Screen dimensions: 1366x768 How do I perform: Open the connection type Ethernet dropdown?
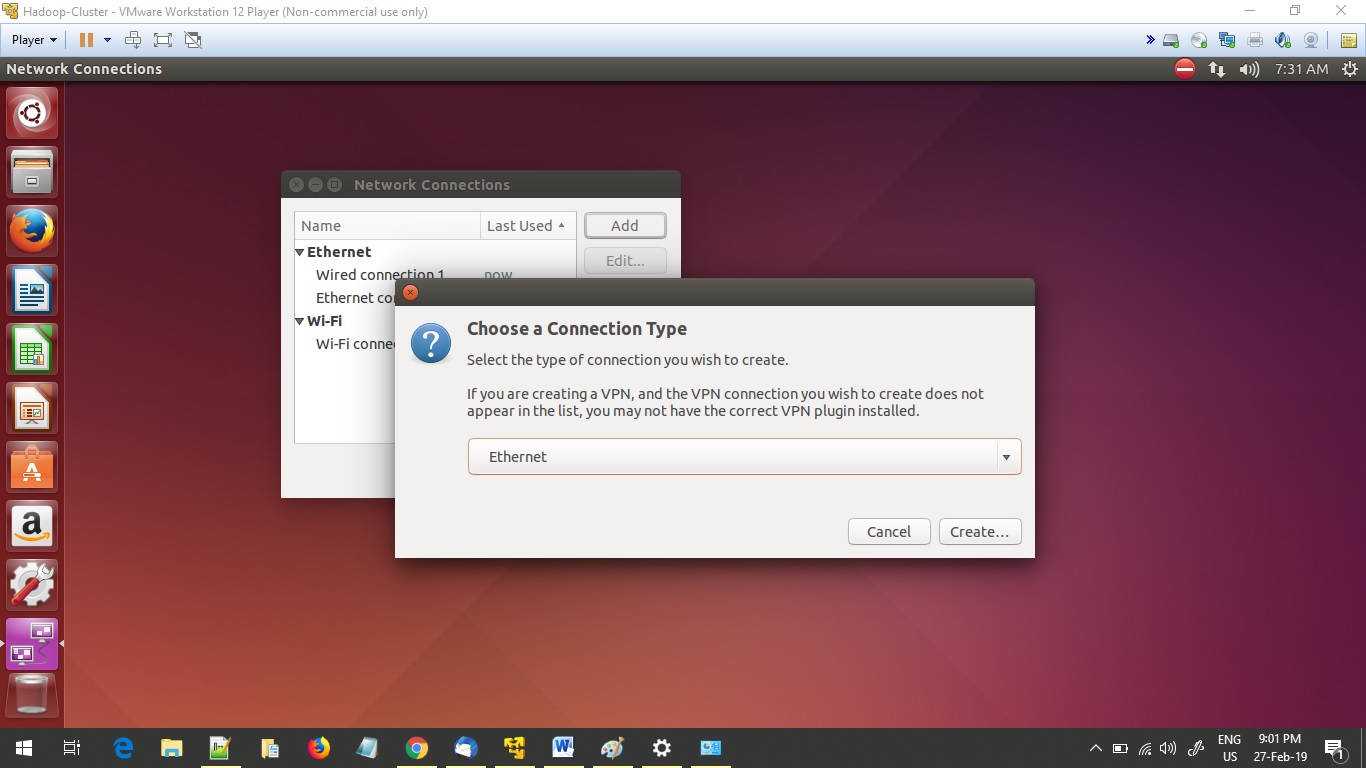point(744,457)
